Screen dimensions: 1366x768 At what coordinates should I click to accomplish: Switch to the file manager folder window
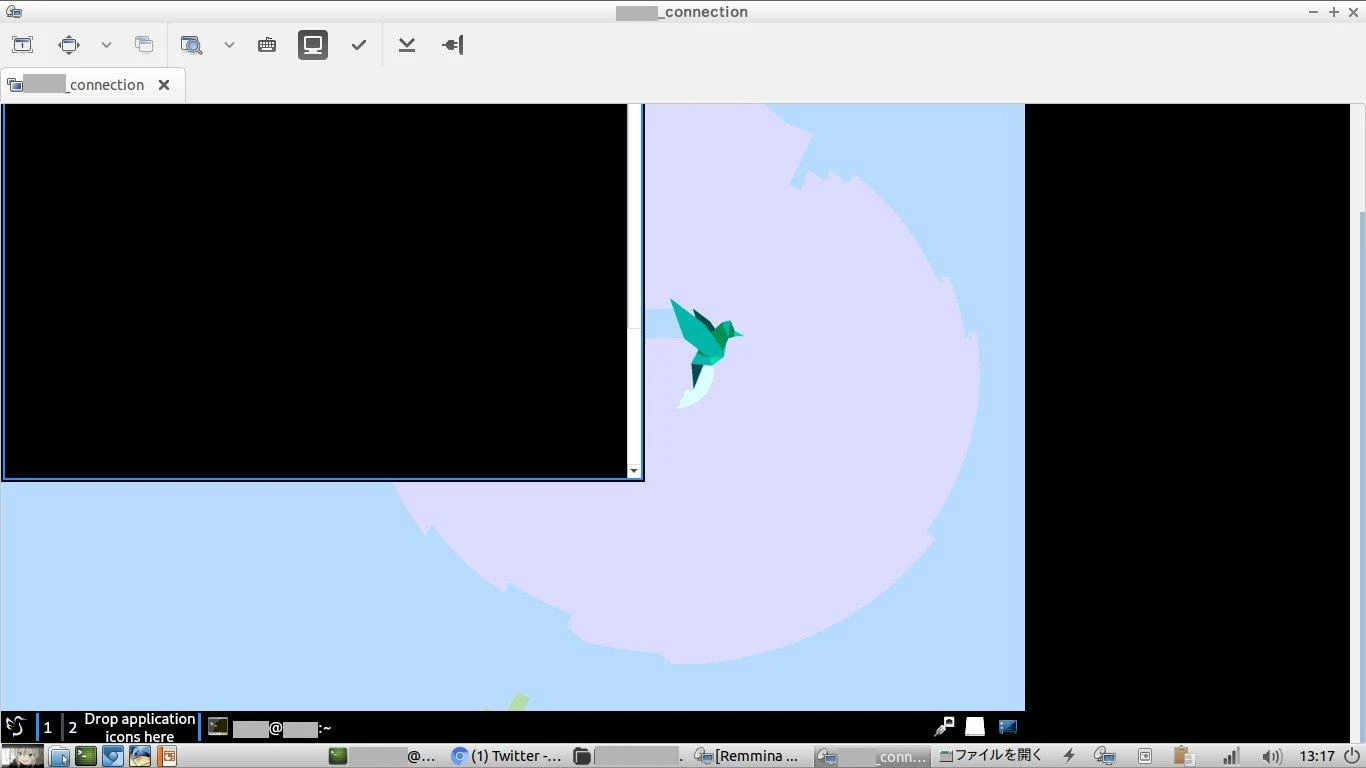629,757
